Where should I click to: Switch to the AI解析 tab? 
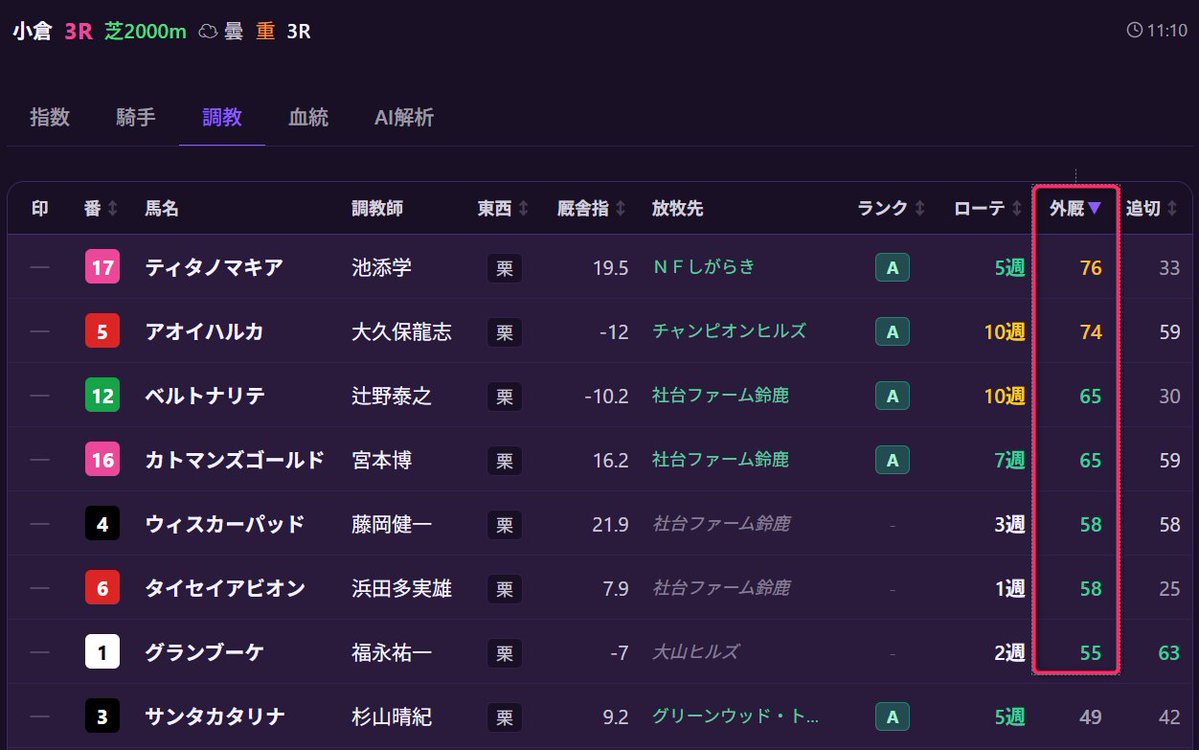(x=404, y=117)
